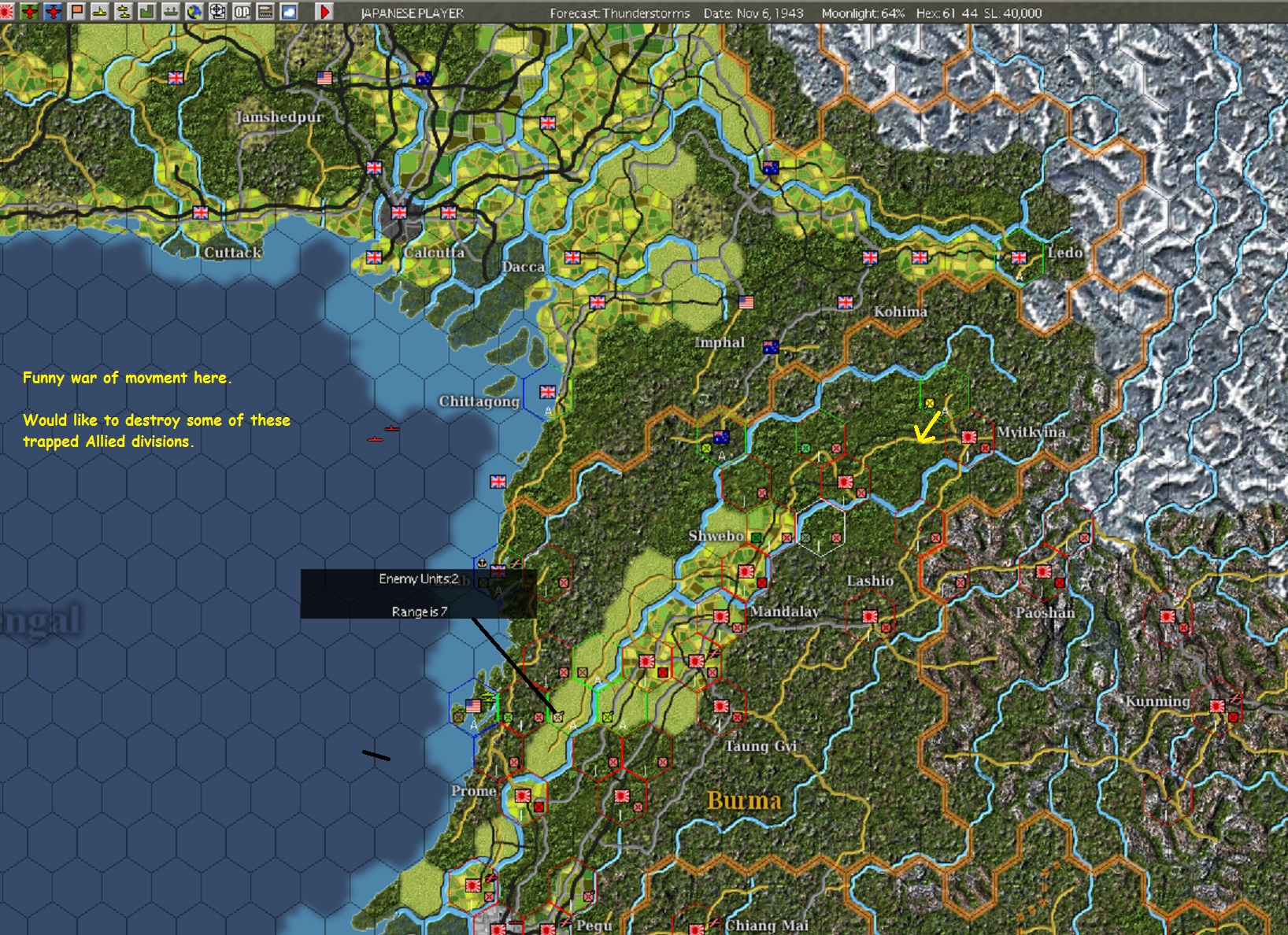
Task: Click the red arrow end turn button
Action: pos(324,12)
